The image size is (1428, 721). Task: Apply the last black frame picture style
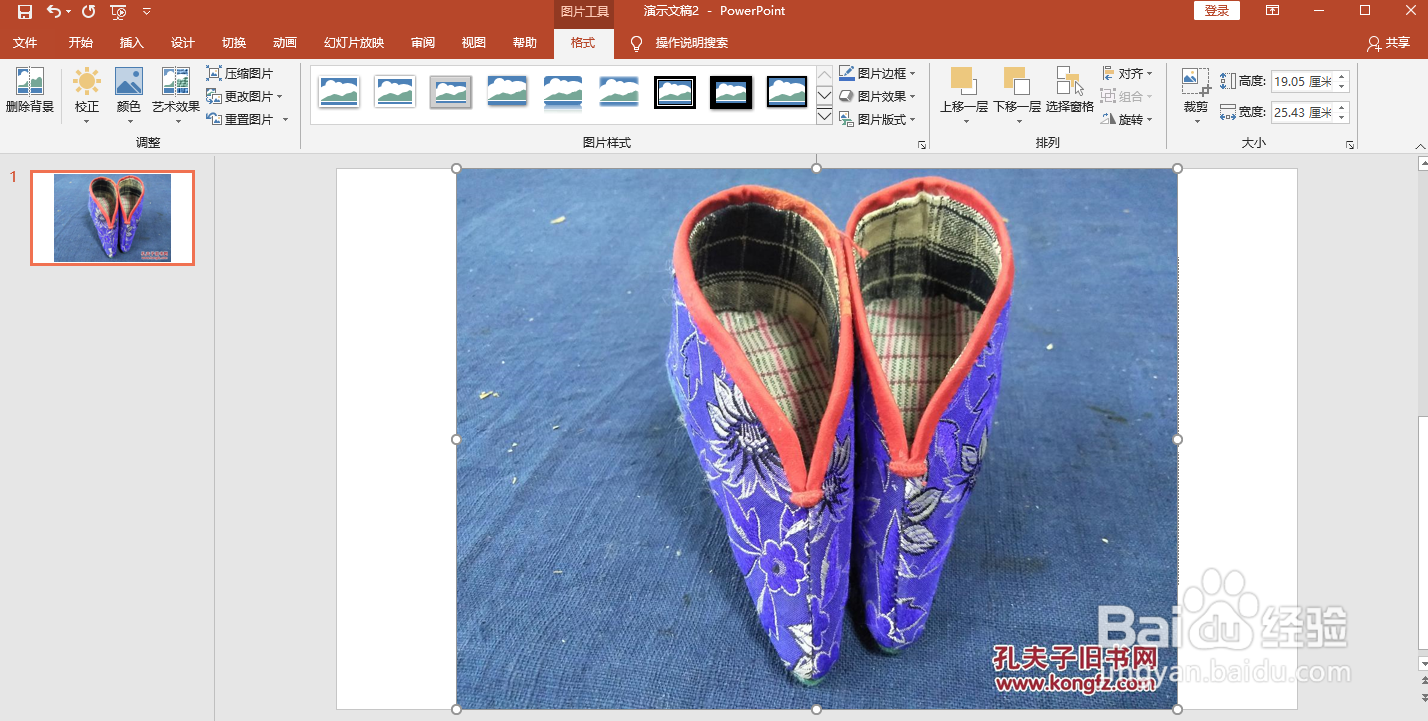coord(787,92)
